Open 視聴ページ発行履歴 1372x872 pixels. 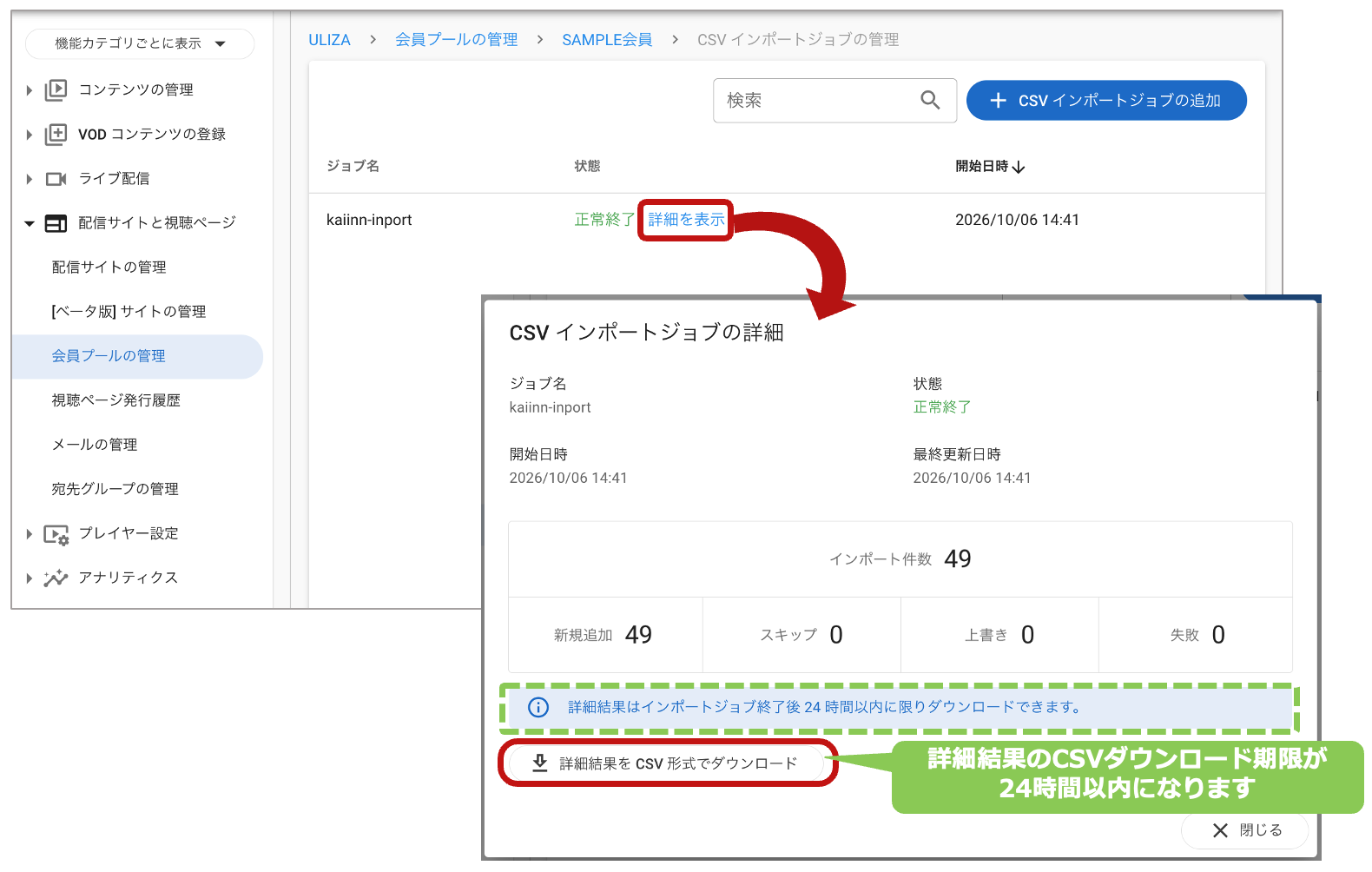116,400
